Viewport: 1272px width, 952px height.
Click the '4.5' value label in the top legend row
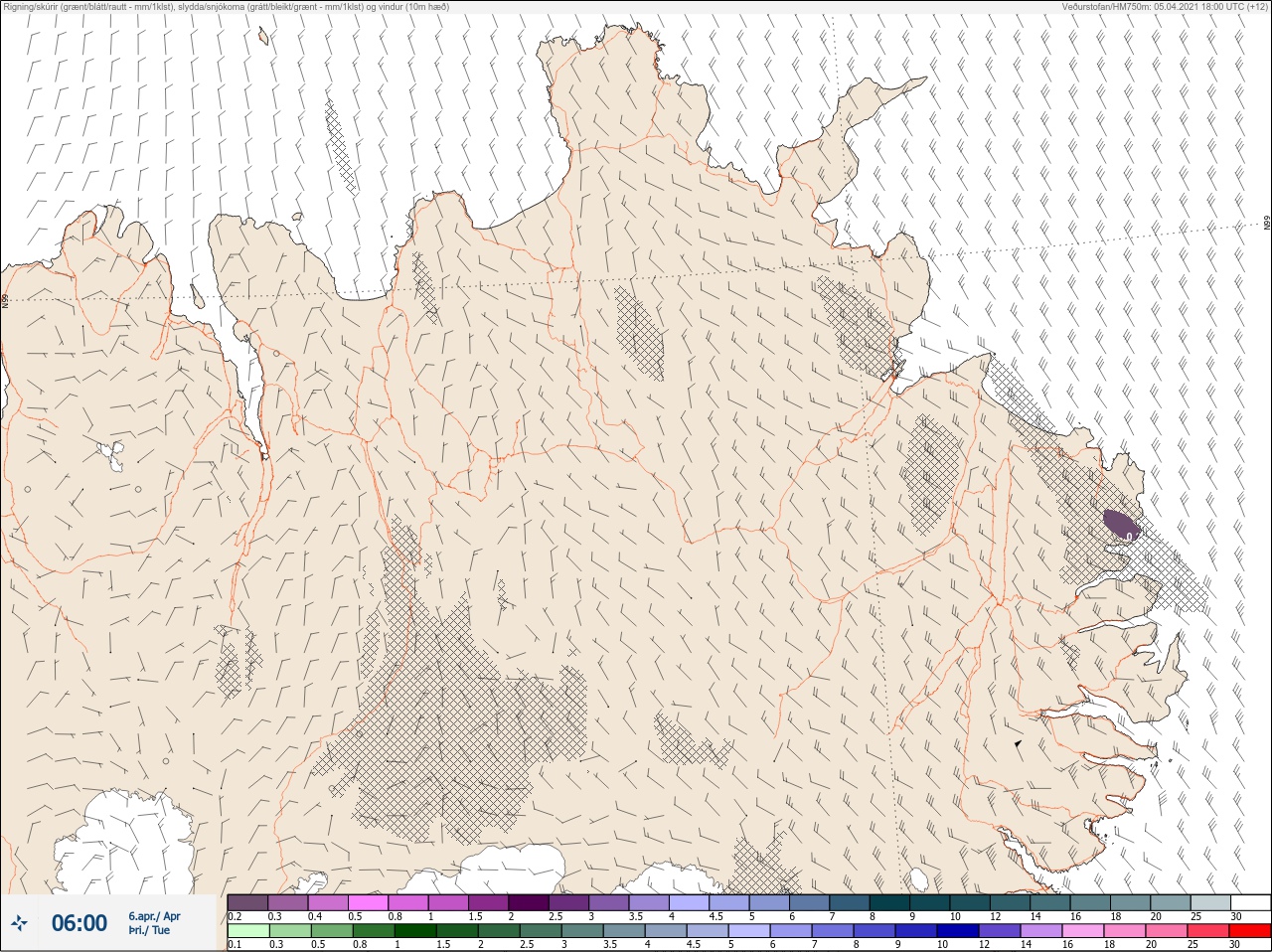[716, 916]
